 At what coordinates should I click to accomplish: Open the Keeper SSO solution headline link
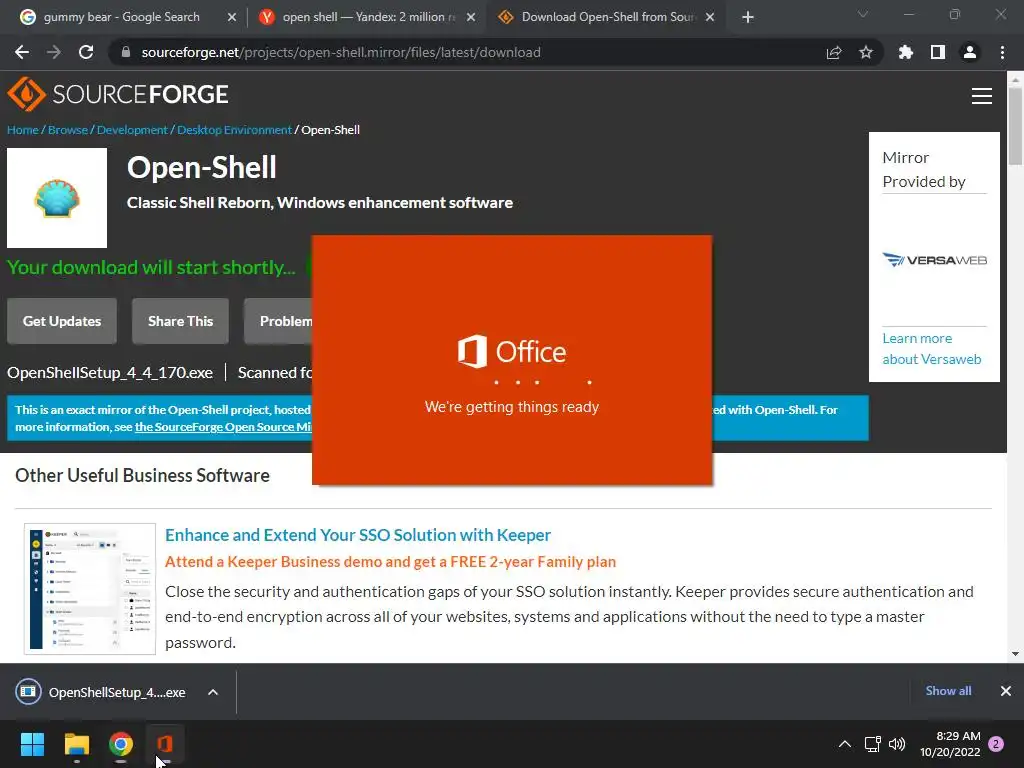pos(358,535)
